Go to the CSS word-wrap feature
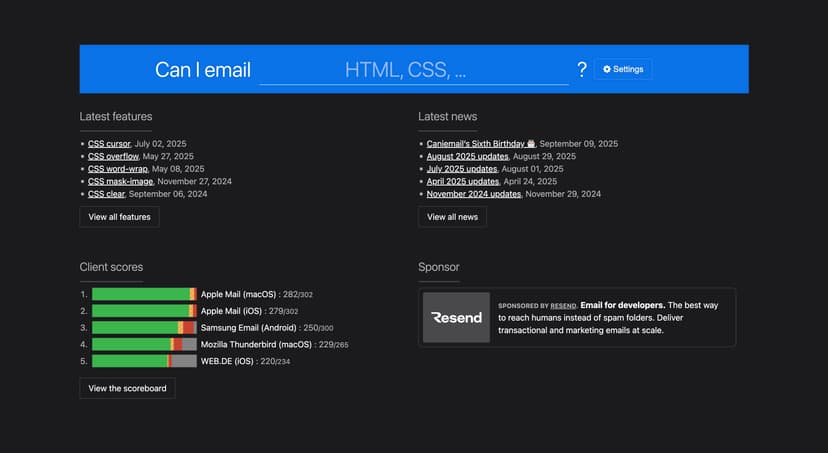Viewport: 828px width, 453px height. pyautogui.click(x=117, y=169)
